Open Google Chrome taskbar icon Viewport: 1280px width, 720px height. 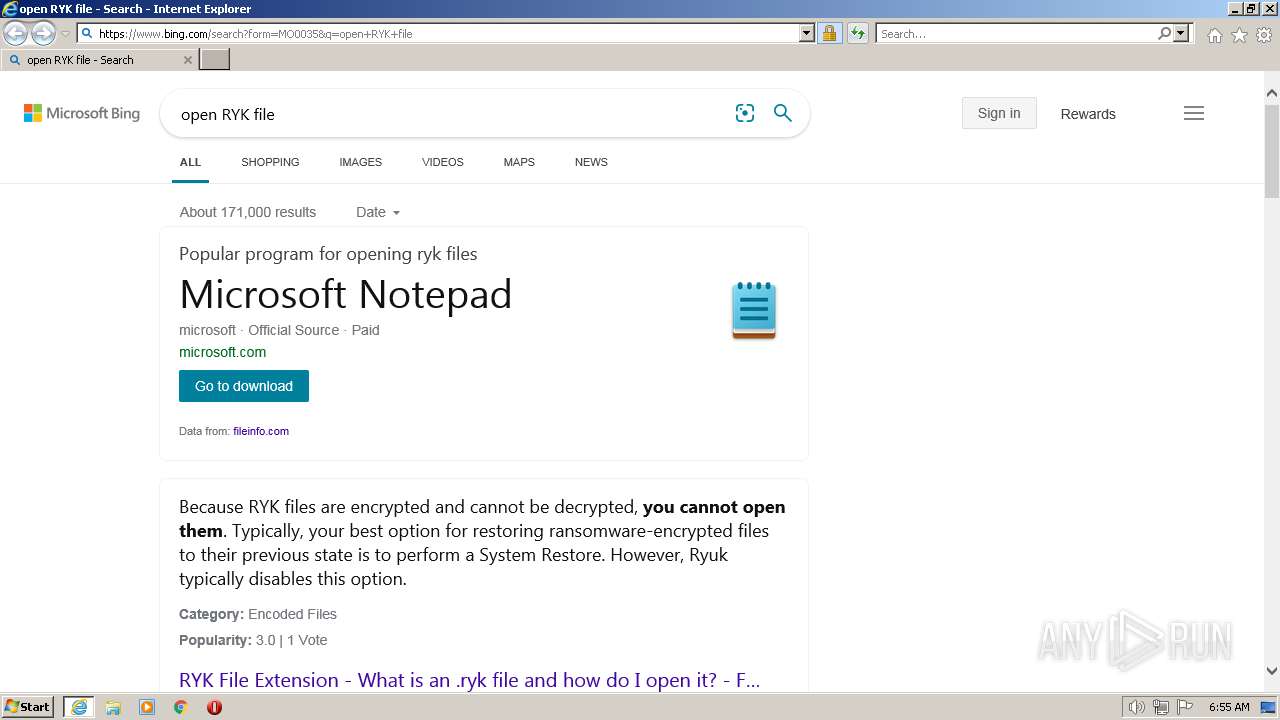click(x=181, y=707)
